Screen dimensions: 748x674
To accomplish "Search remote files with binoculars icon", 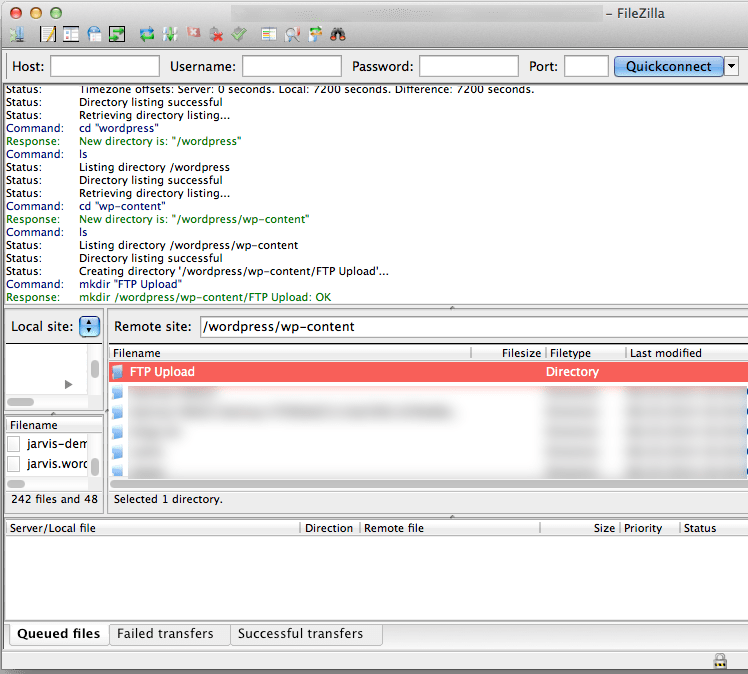I will coord(338,34).
